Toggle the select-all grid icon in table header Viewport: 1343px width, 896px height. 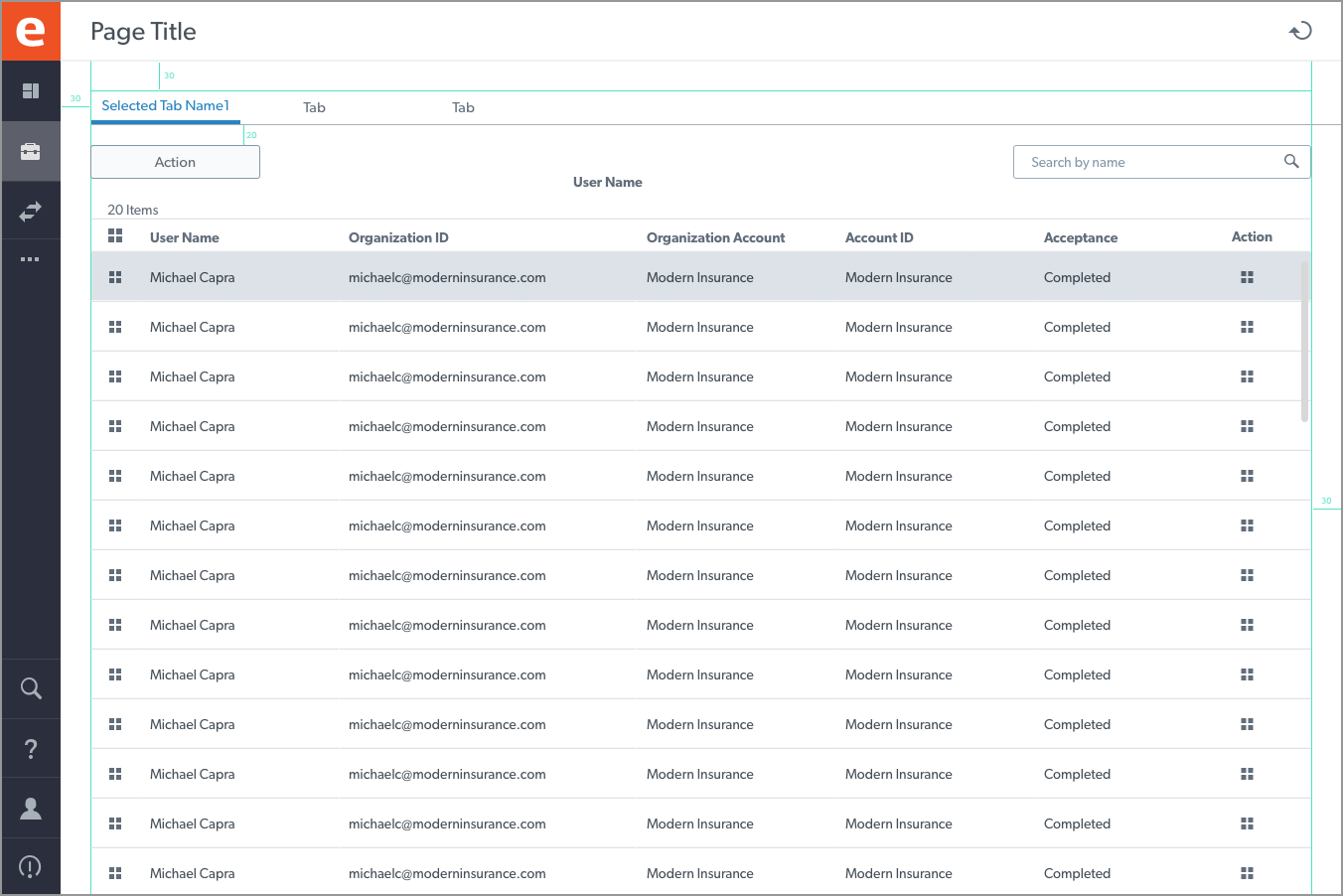coord(115,236)
